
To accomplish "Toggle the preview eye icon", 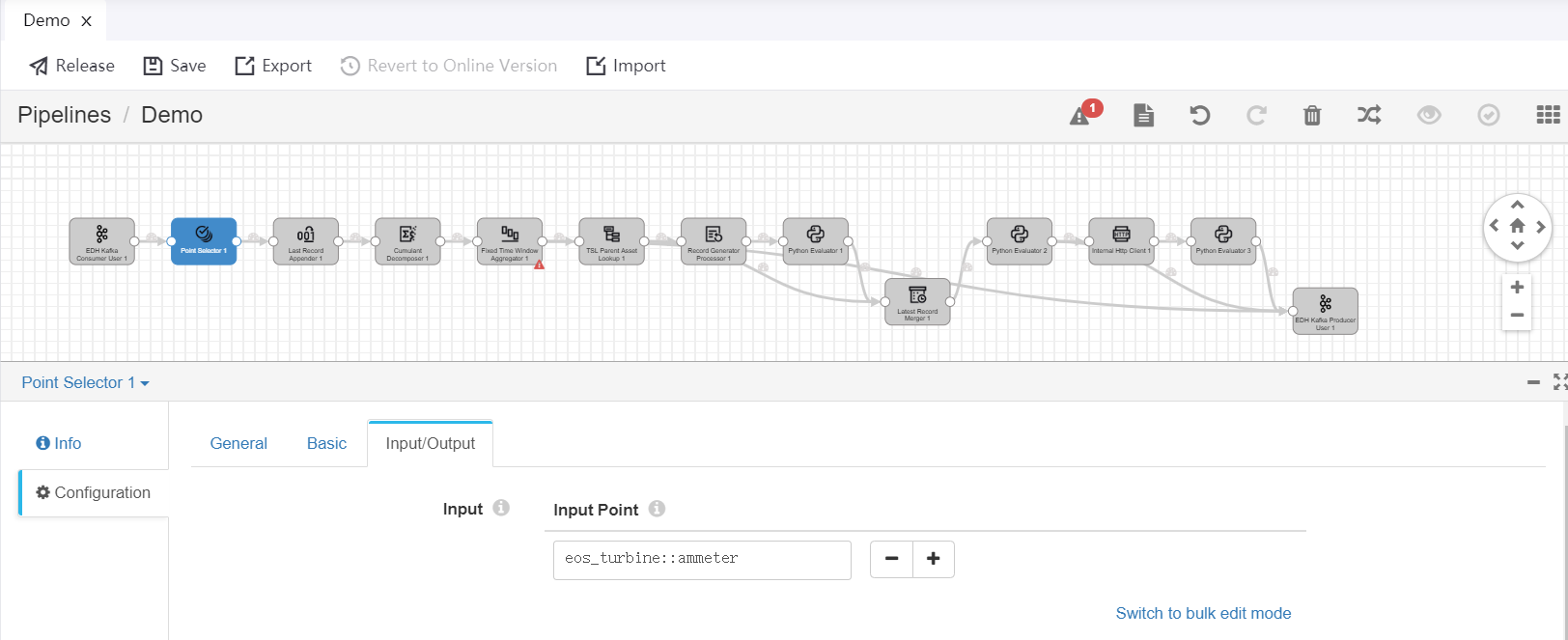I will click(1429, 116).
